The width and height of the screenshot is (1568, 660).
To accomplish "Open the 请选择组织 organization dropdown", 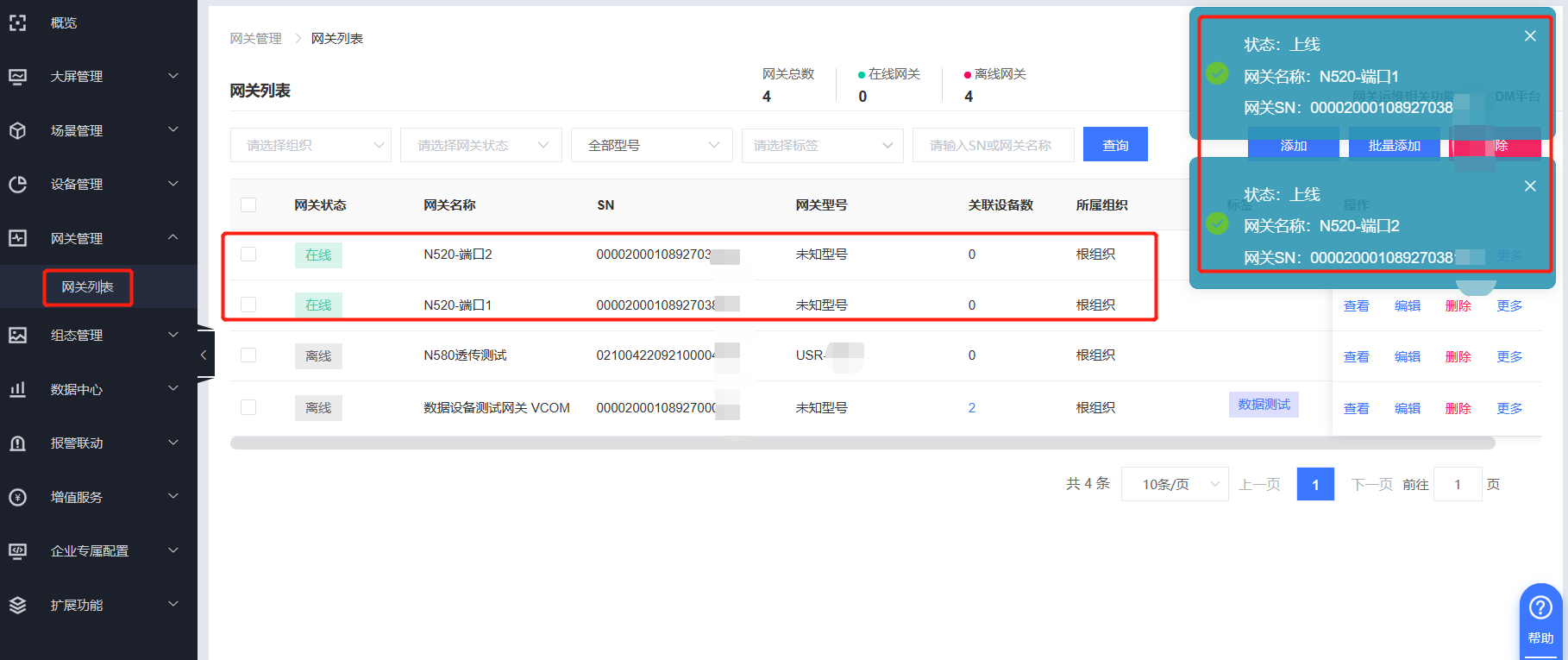I will [x=310, y=145].
